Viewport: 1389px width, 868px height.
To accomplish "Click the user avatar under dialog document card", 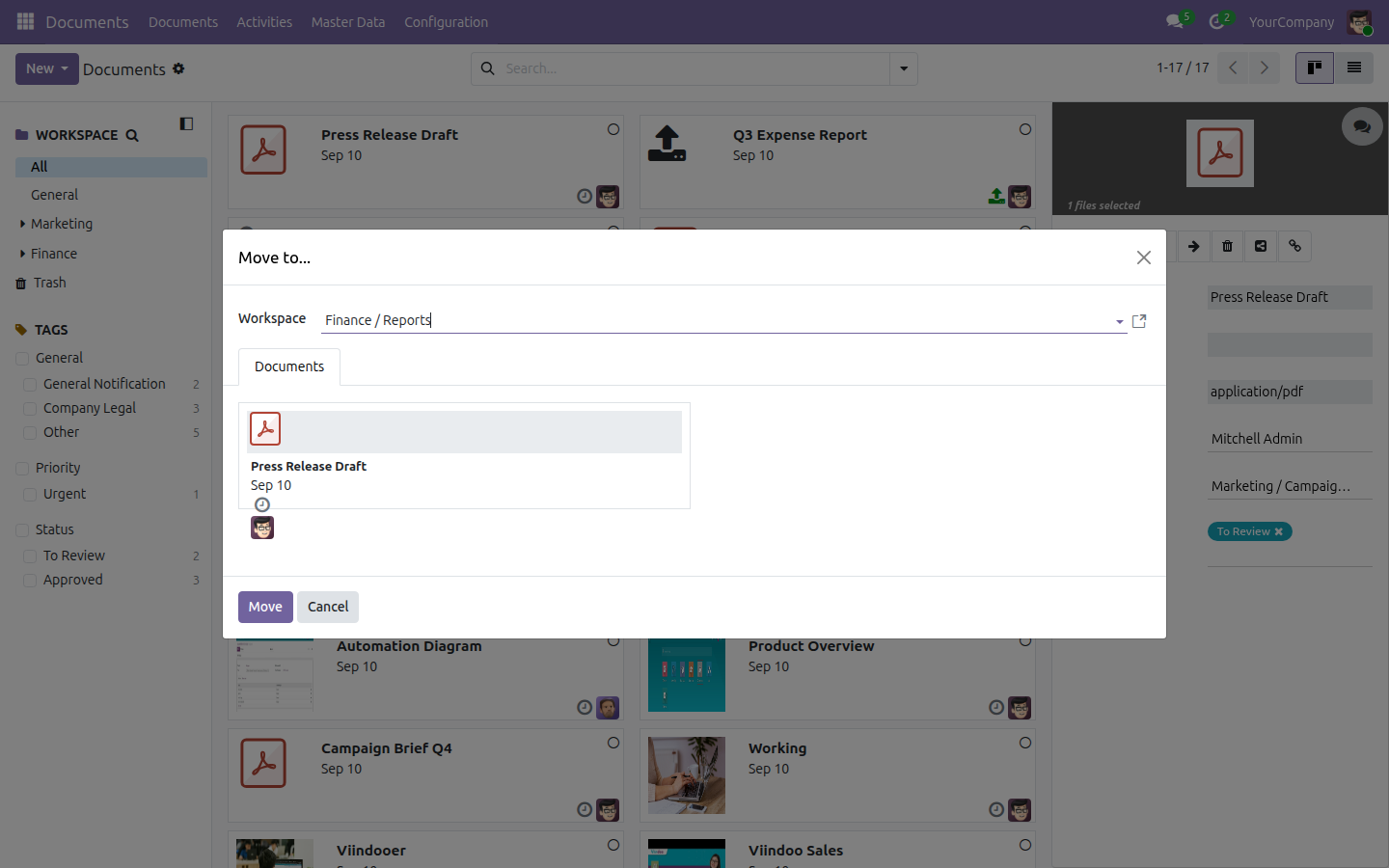I will click(x=262, y=528).
